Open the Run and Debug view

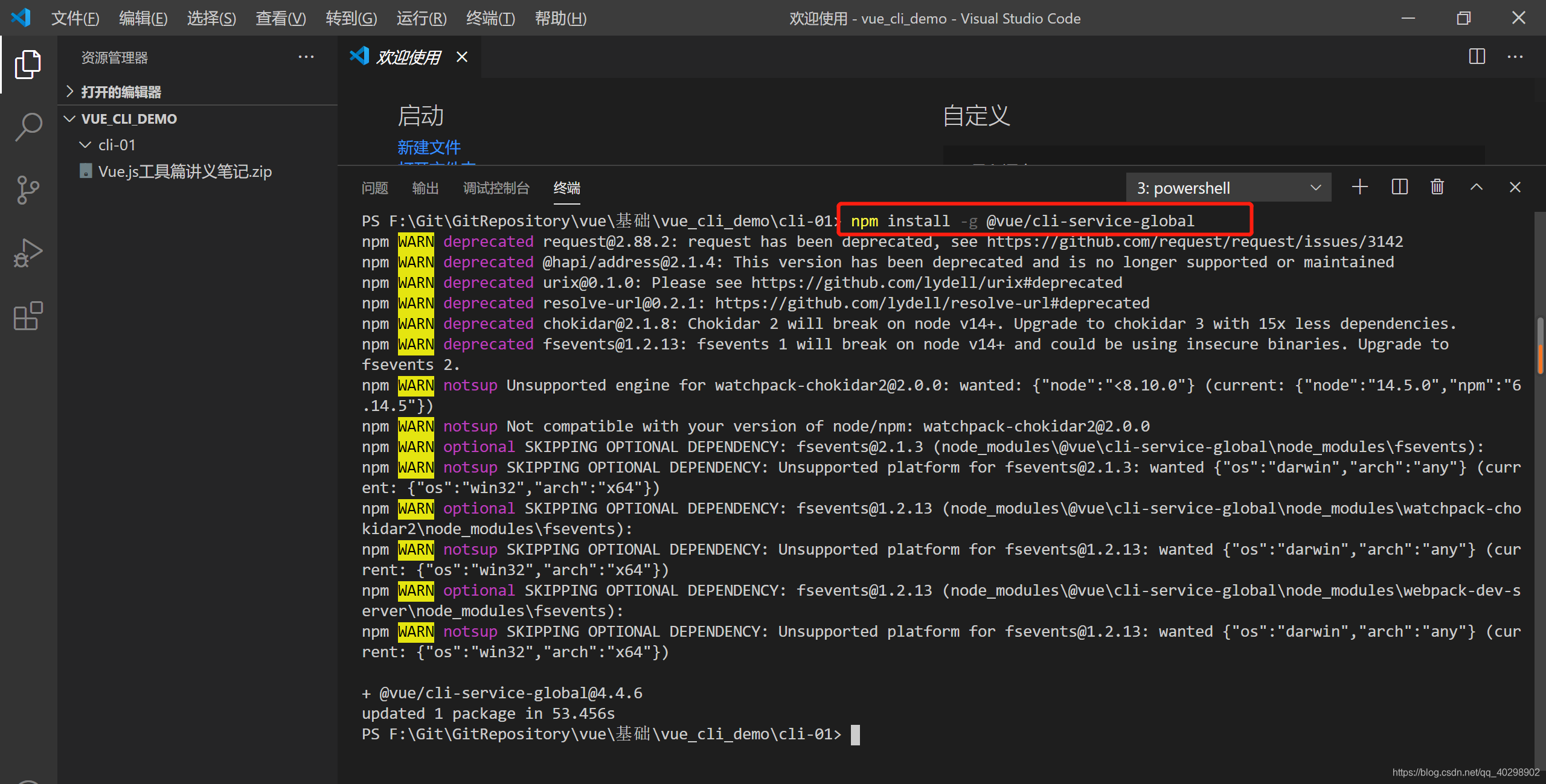click(x=28, y=253)
